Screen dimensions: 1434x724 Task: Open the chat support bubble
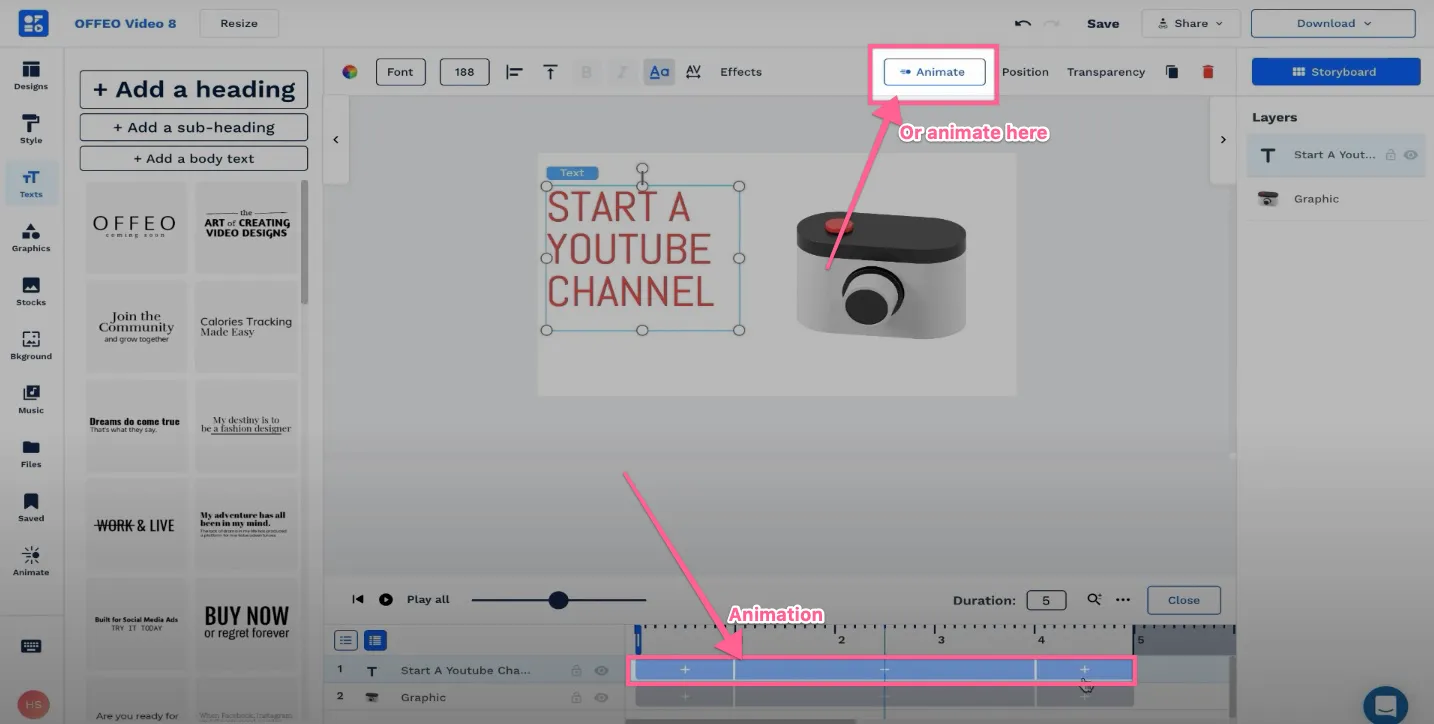click(1386, 705)
